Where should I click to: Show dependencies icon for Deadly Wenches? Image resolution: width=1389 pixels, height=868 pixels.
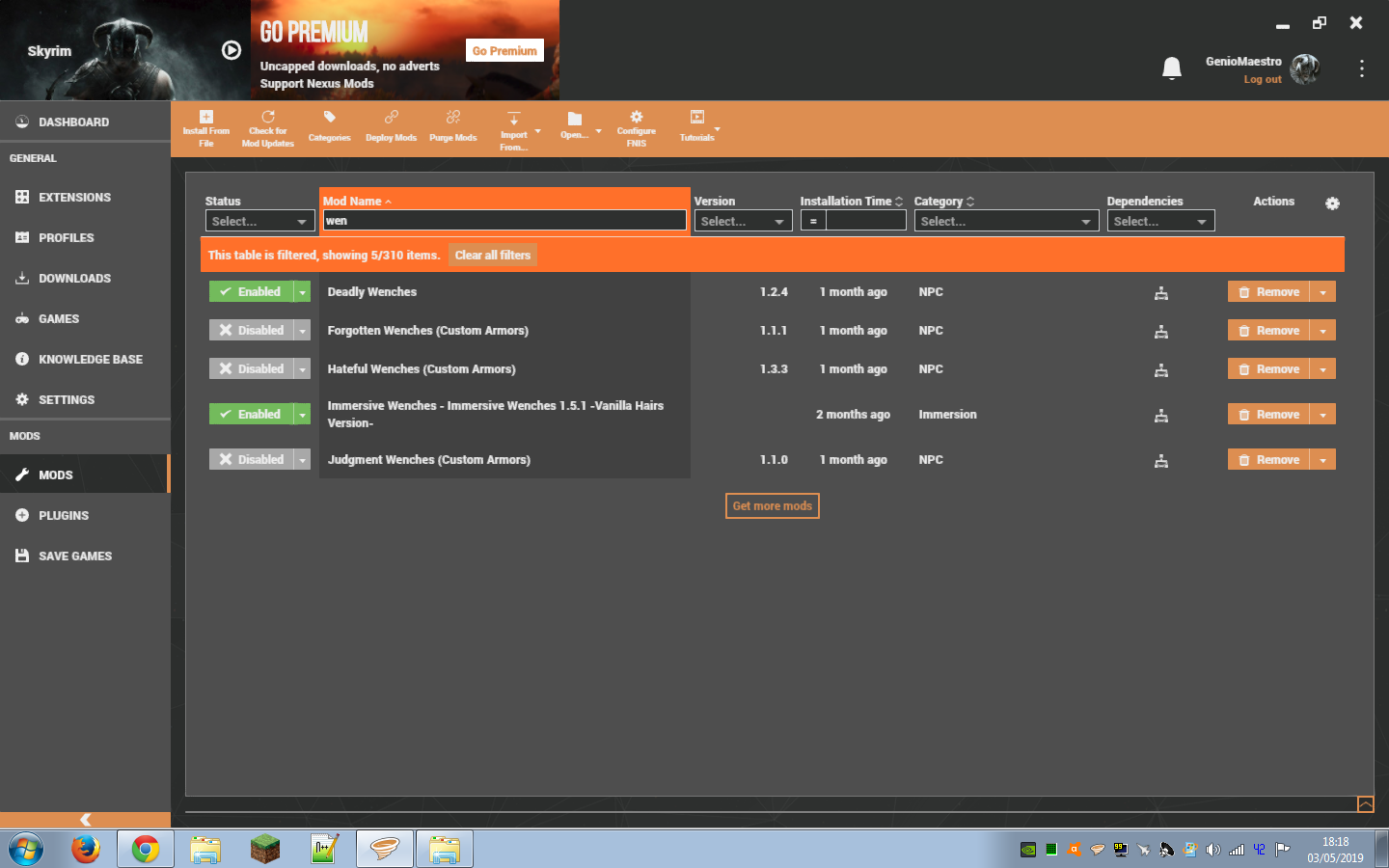[1161, 293]
